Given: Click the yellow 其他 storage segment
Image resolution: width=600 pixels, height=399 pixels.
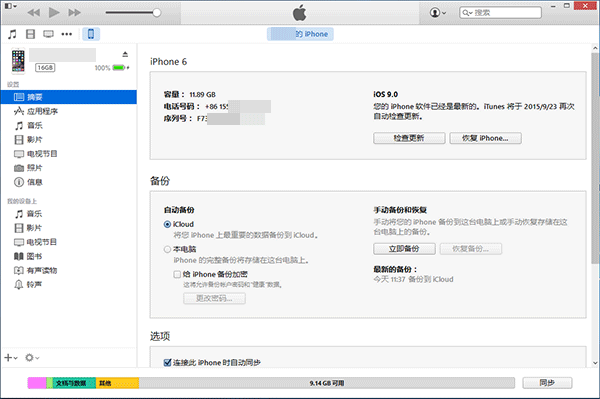Looking at the screenshot, I should point(117,383).
